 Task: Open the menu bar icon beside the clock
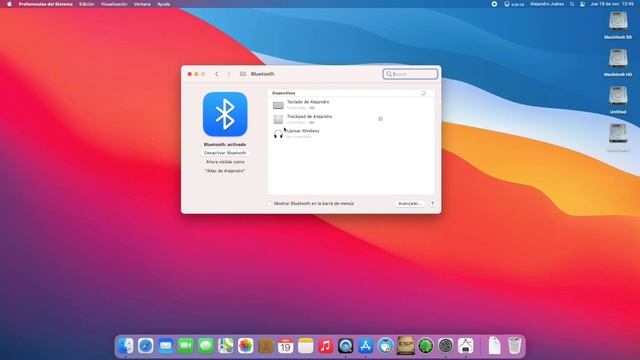582,4
